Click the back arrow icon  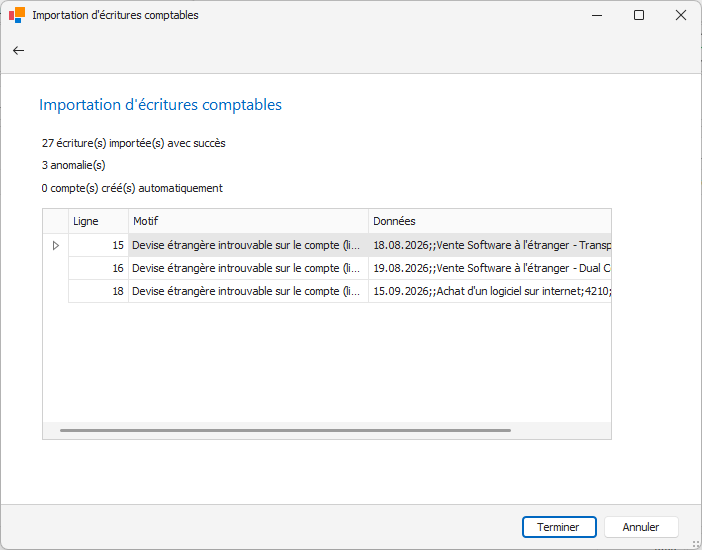tap(18, 50)
